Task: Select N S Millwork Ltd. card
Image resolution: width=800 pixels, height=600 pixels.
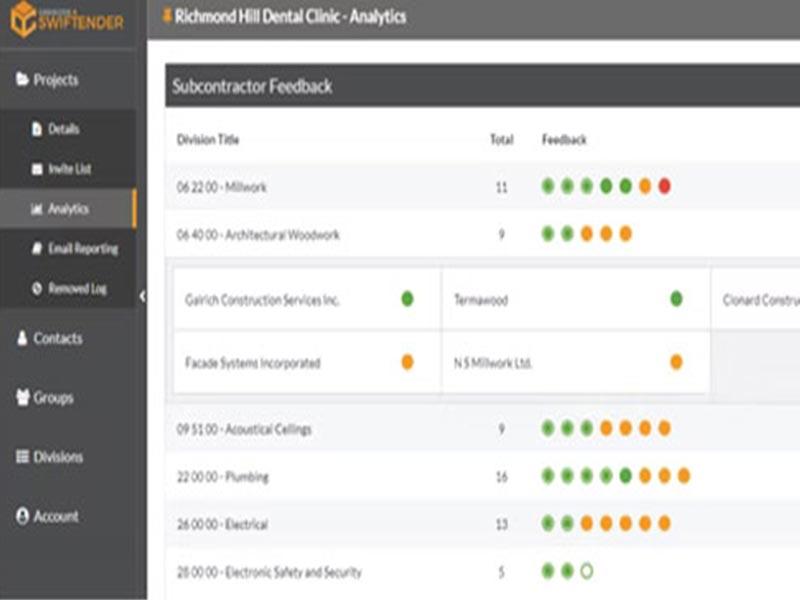Action: (576, 363)
